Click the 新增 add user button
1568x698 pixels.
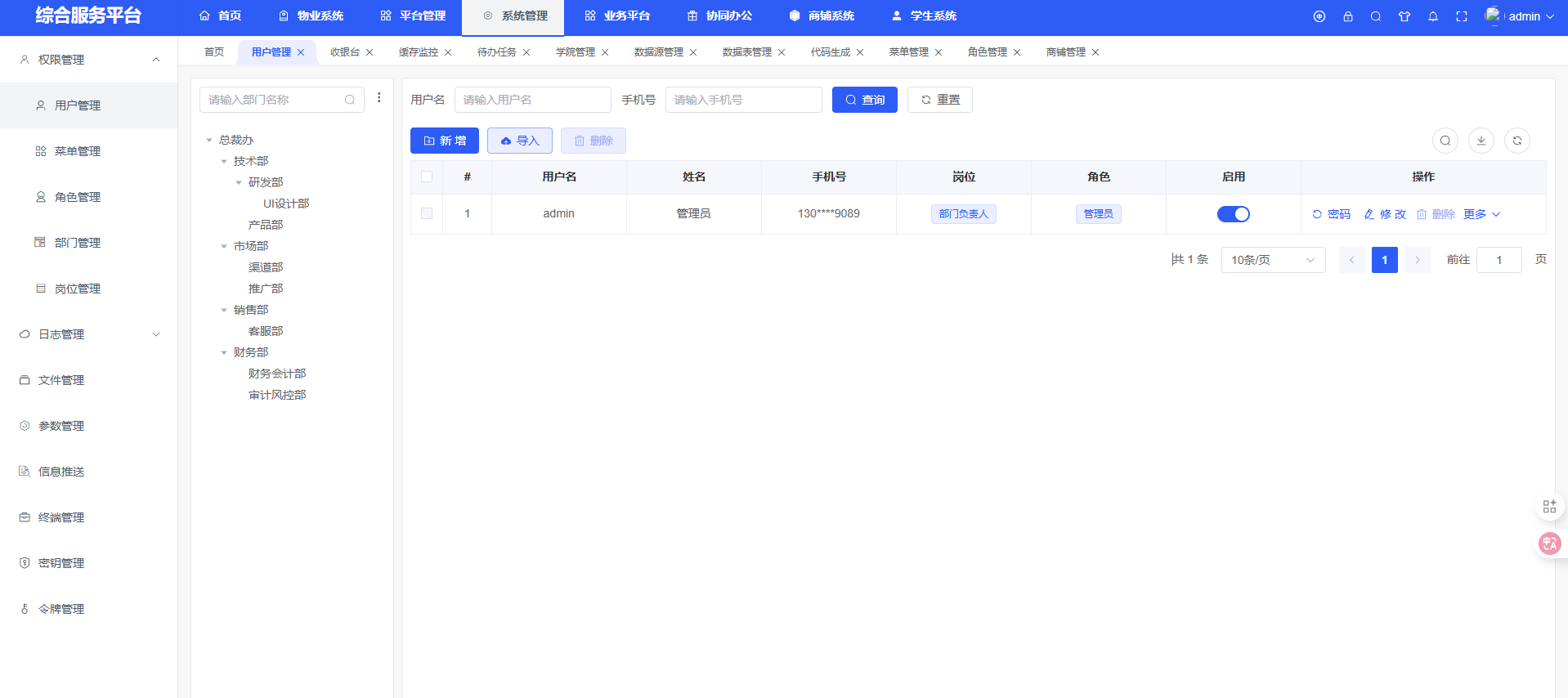[x=444, y=141]
